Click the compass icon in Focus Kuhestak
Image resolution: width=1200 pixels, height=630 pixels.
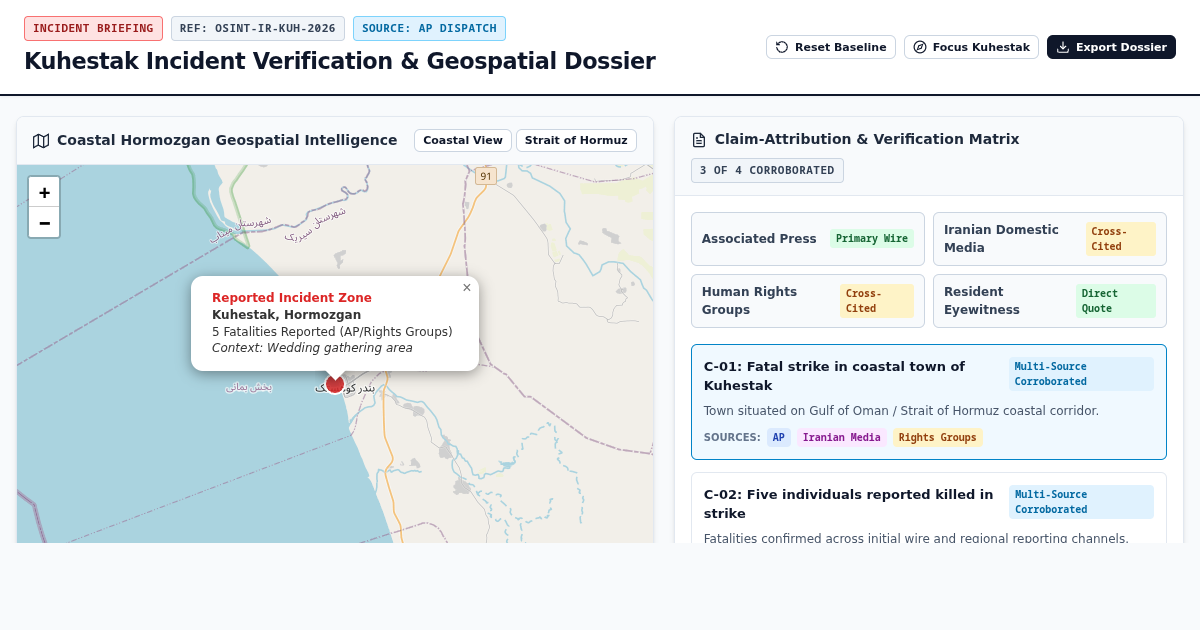click(920, 47)
